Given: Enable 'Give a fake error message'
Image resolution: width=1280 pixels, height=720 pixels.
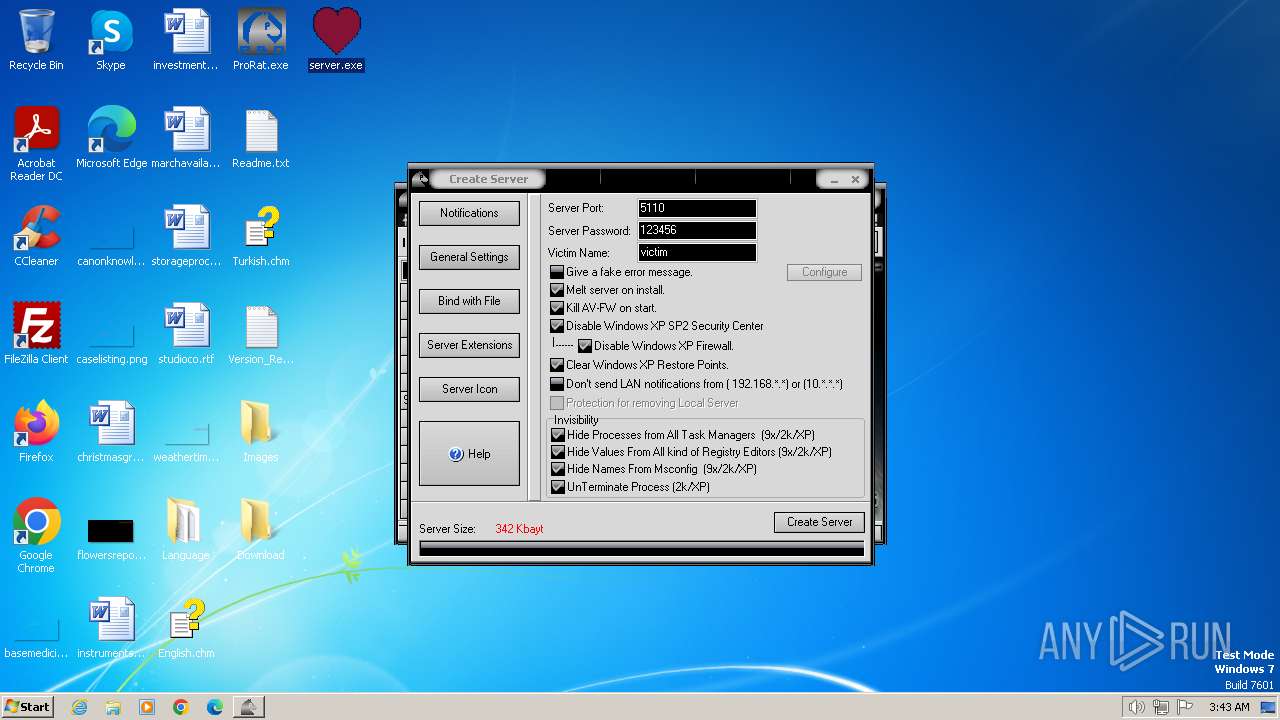Looking at the screenshot, I should [x=557, y=272].
